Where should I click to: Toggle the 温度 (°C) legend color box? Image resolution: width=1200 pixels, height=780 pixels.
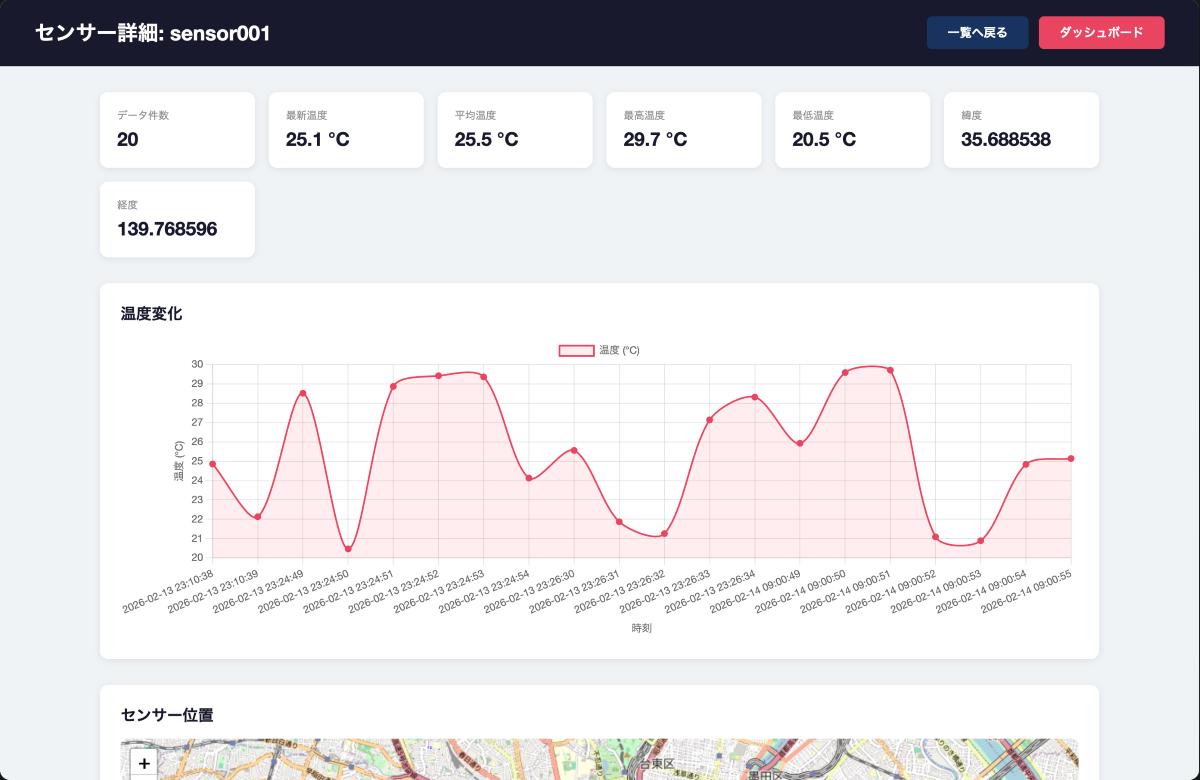pyautogui.click(x=576, y=351)
